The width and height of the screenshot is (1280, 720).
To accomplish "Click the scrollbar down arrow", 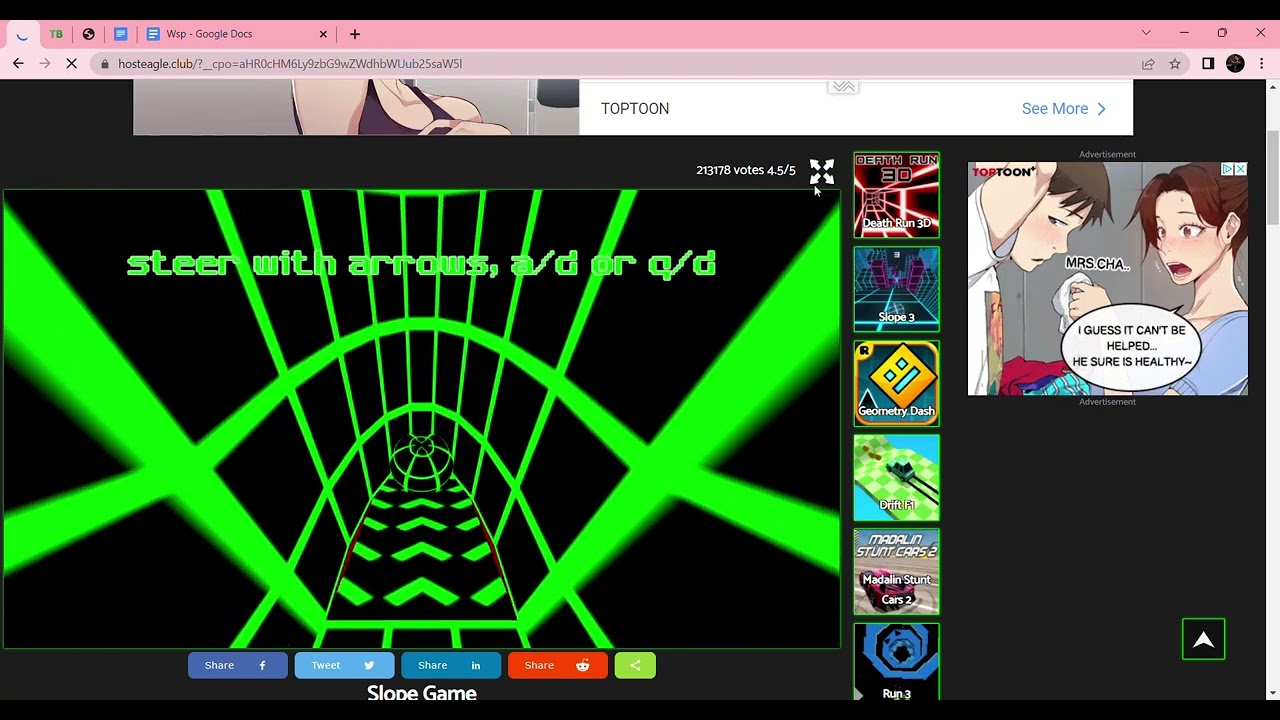I will click(1272, 693).
